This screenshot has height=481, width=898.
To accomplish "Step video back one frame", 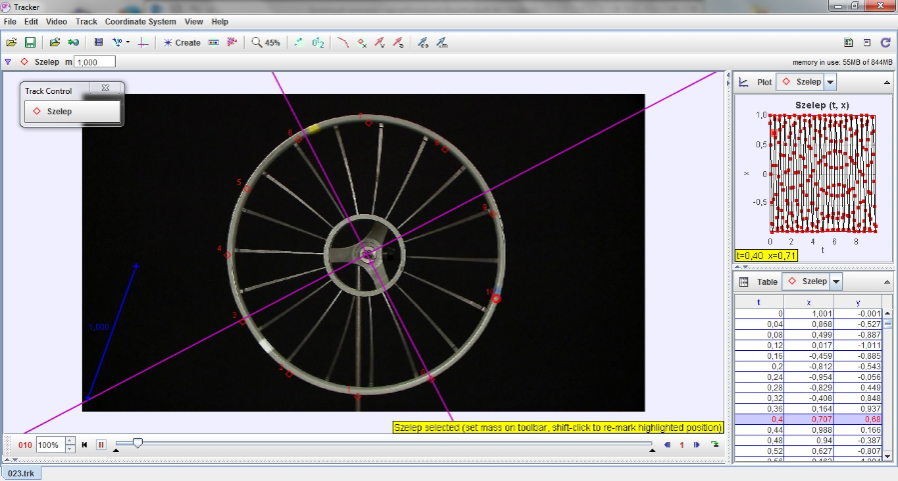I will pos(667,444).
